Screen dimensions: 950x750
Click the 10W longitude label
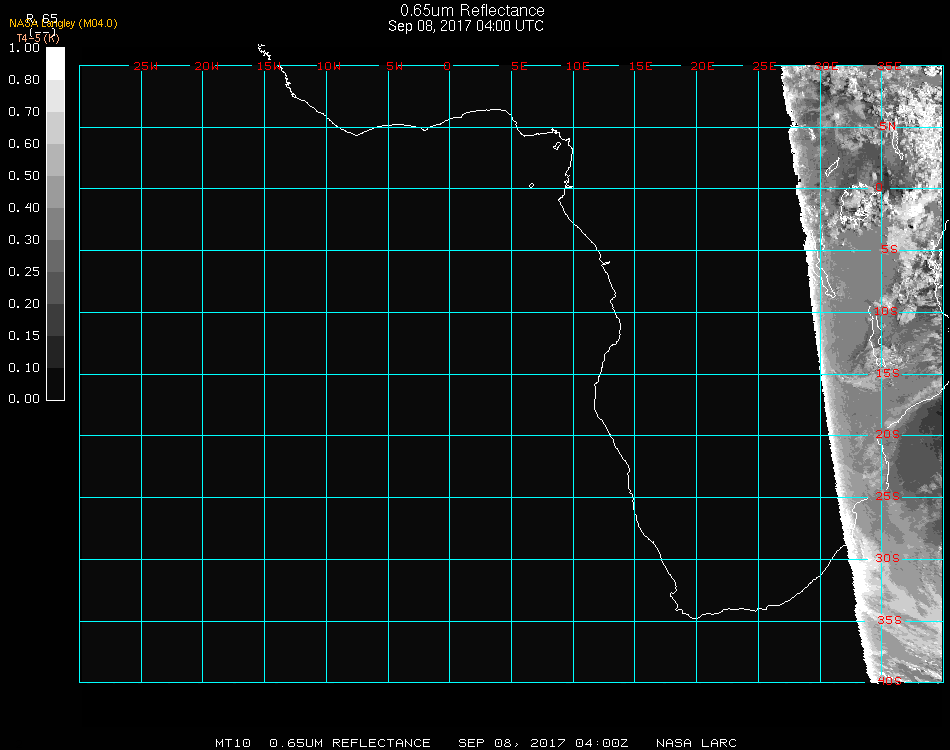[x=329, y=66]
